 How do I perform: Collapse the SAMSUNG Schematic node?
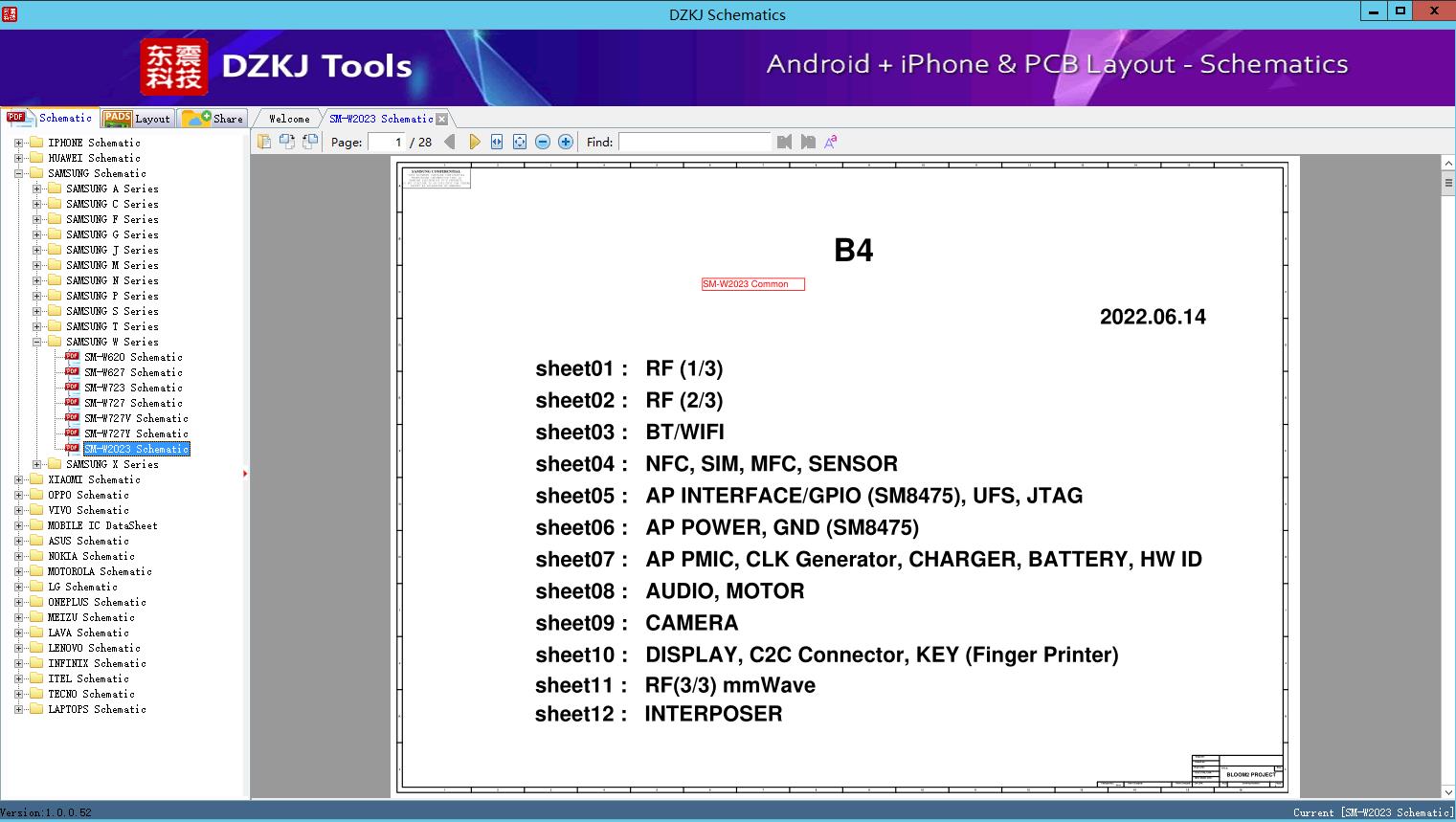click(18, 173)
